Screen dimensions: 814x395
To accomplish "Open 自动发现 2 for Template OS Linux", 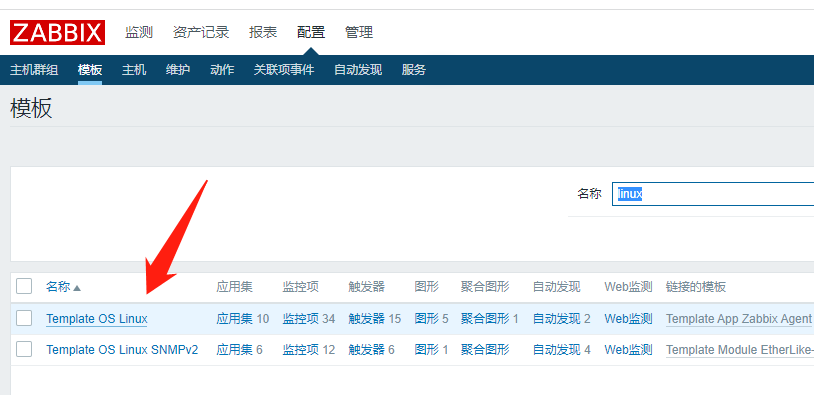I will click(x=557, y=319).
